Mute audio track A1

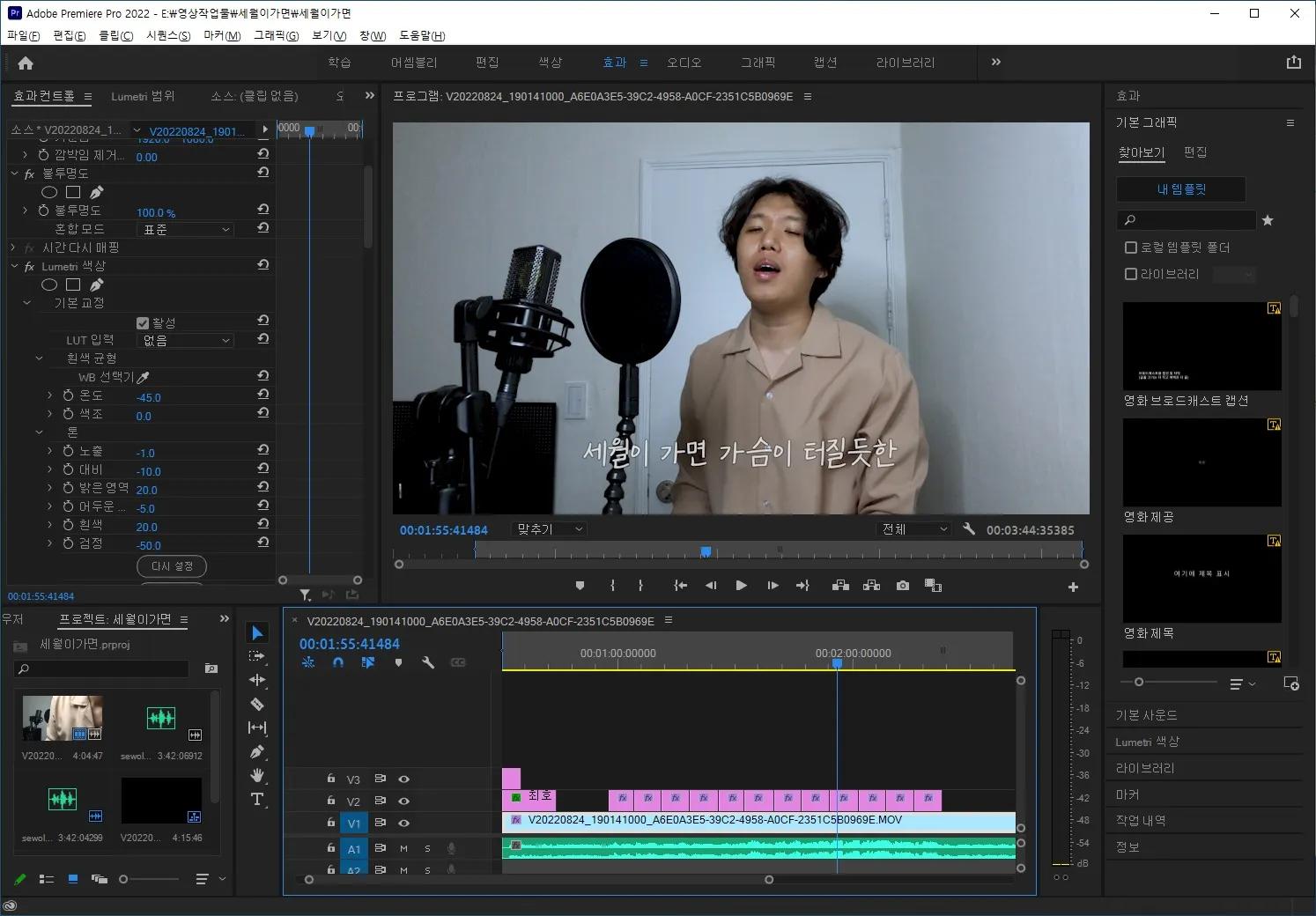click(x=403, y=848)
